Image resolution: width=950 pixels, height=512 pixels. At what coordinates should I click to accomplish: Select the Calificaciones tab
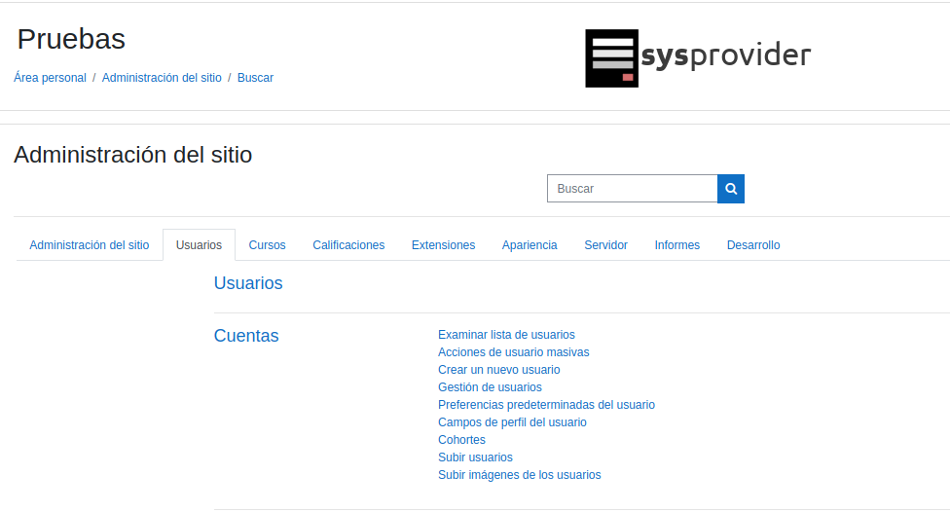(348, 245)
